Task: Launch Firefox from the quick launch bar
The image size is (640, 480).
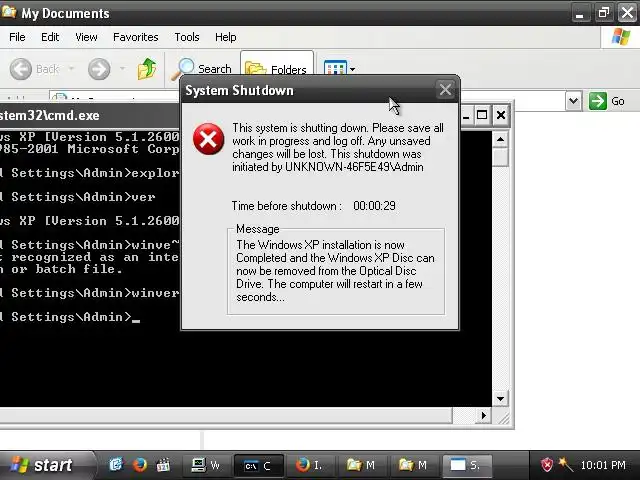Action: pos(140,464)
